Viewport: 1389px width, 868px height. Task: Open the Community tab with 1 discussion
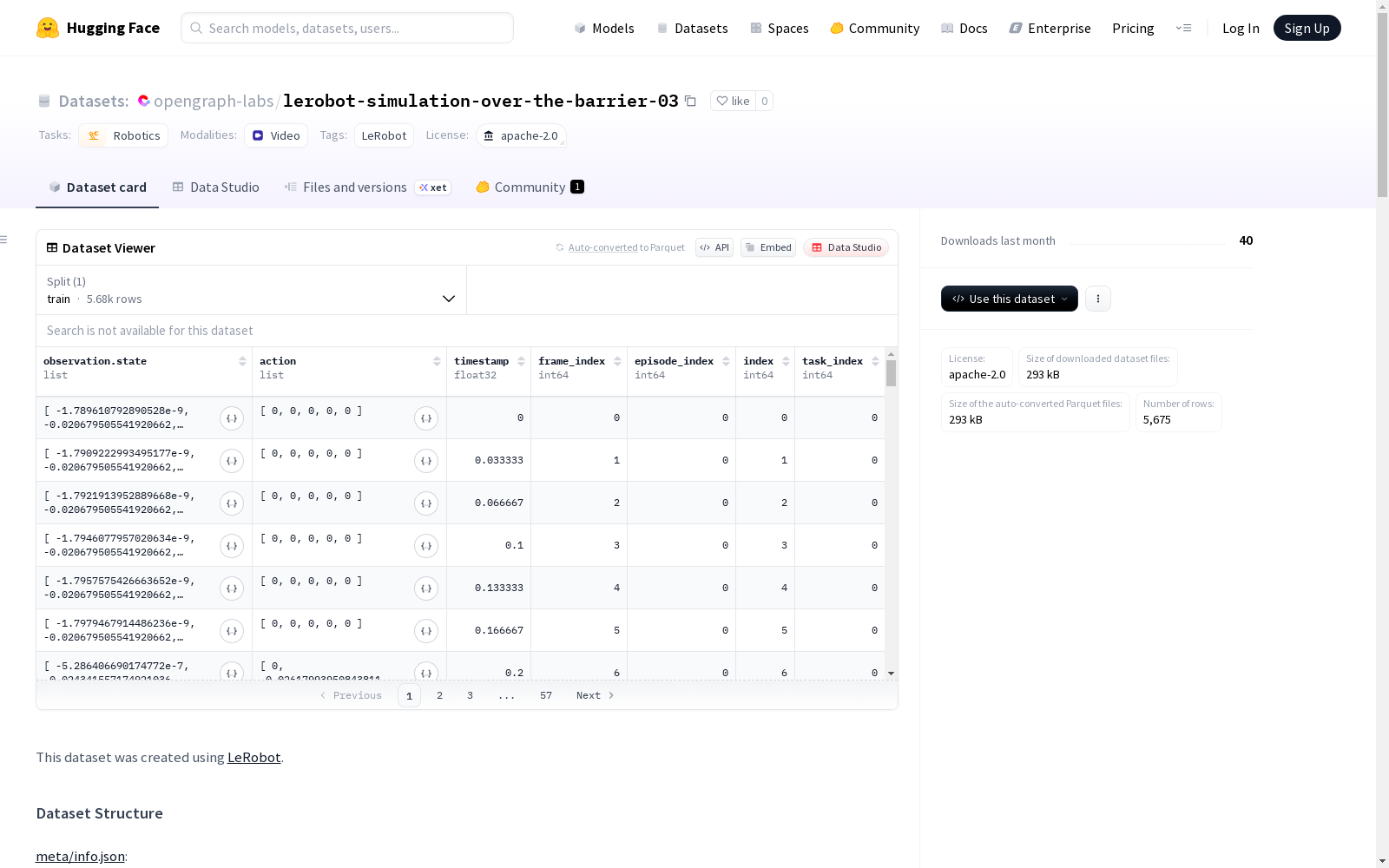coord(530,187)
